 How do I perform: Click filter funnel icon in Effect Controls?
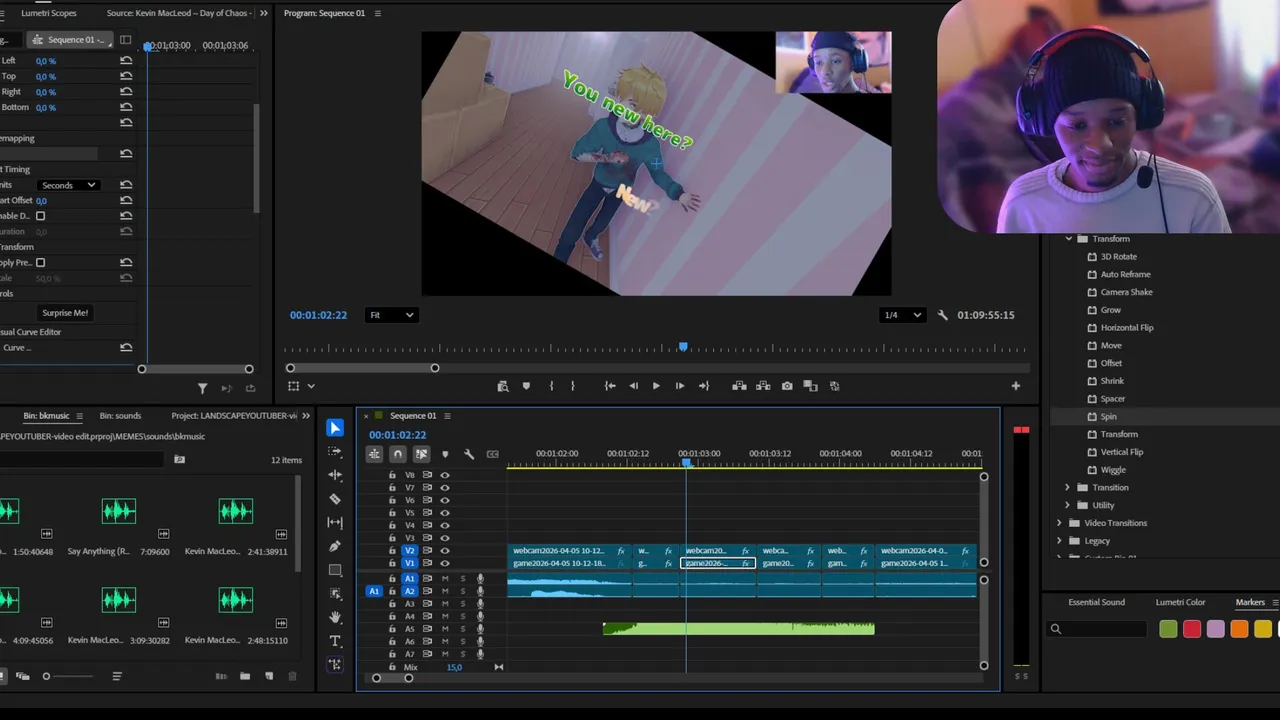click(202, 388)
